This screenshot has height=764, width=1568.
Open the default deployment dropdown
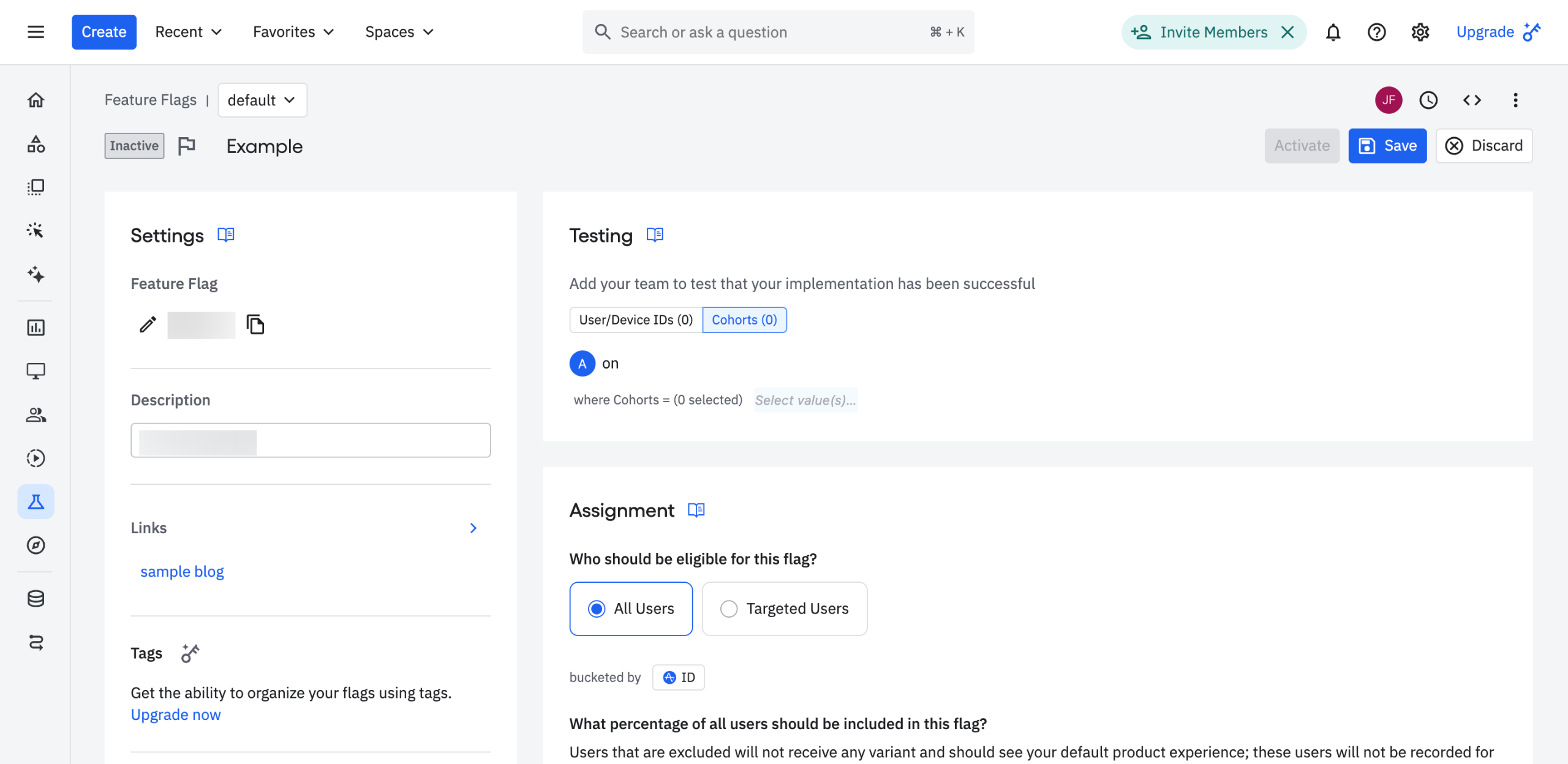[262, 100]
